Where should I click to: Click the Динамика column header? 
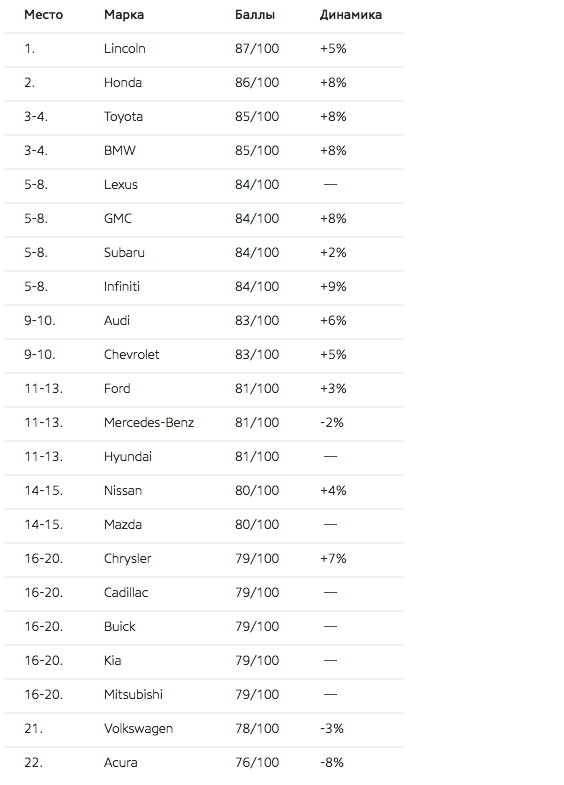(351, 15)
